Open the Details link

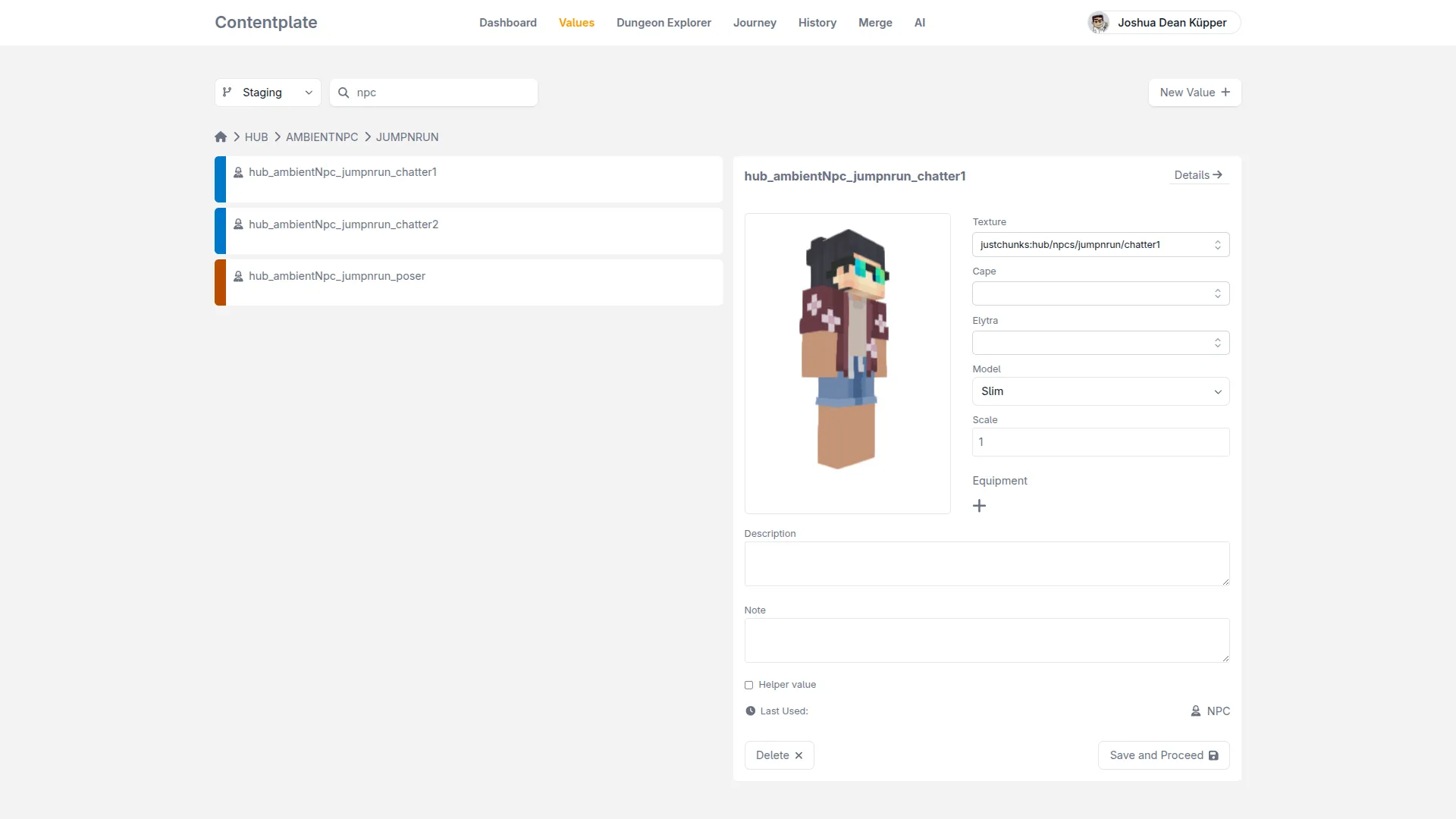(1198, 175)
